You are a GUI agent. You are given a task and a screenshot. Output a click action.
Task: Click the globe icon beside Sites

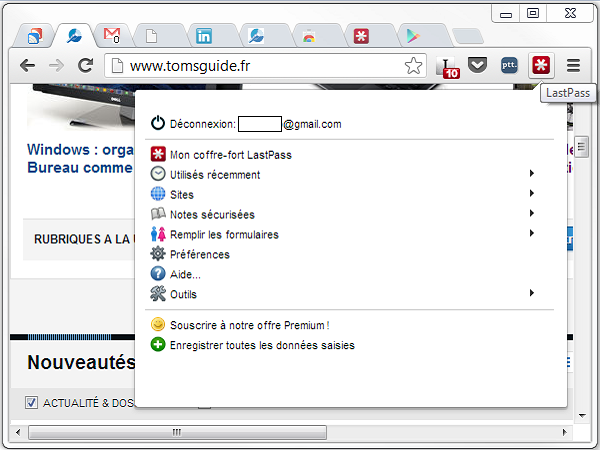coord(158,194)
